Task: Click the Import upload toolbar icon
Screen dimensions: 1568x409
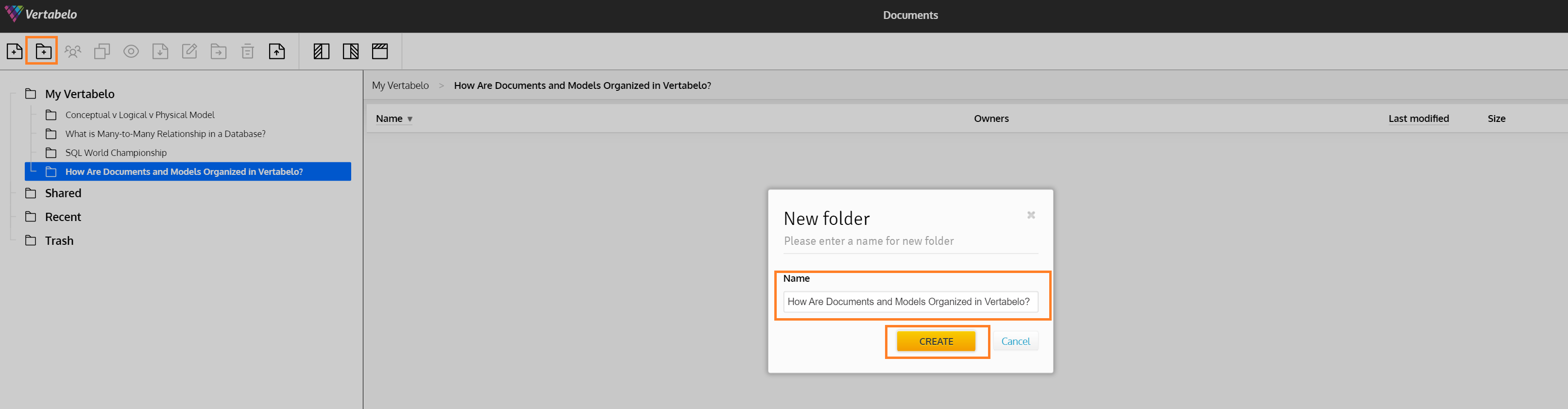Action: coord(277,52)
